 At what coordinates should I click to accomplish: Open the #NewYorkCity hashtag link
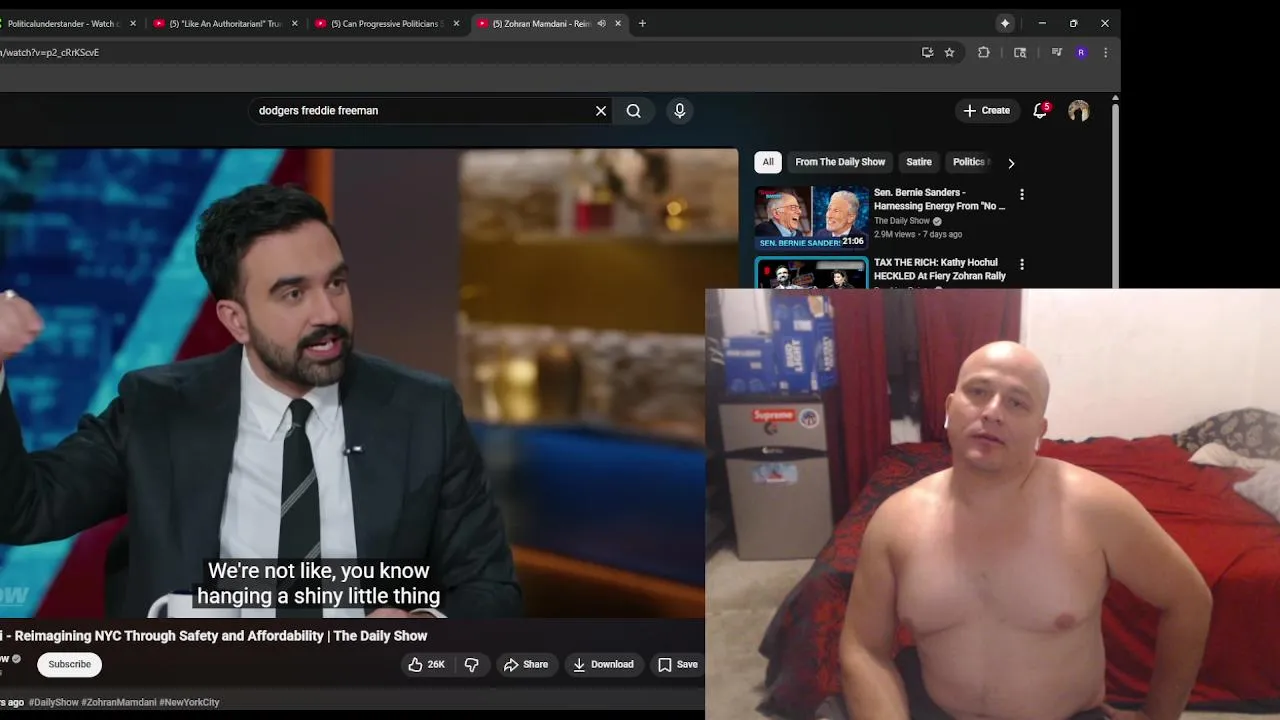coord(189,702)
